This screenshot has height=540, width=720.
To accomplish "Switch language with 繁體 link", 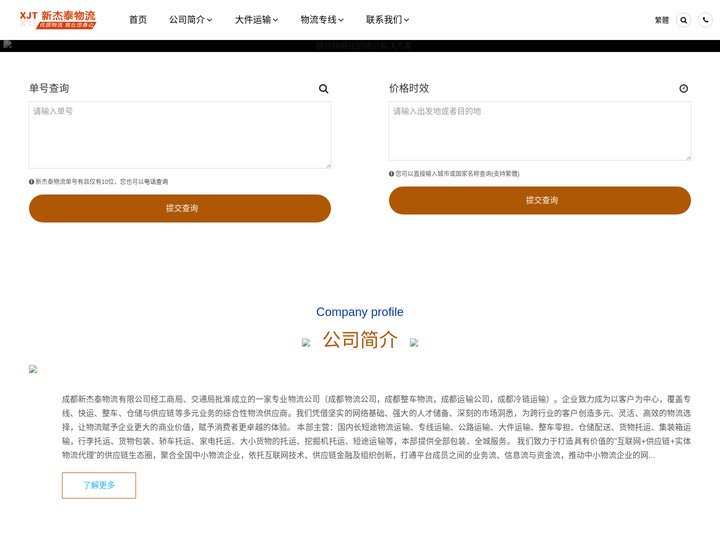I will (x=662, y=20).
